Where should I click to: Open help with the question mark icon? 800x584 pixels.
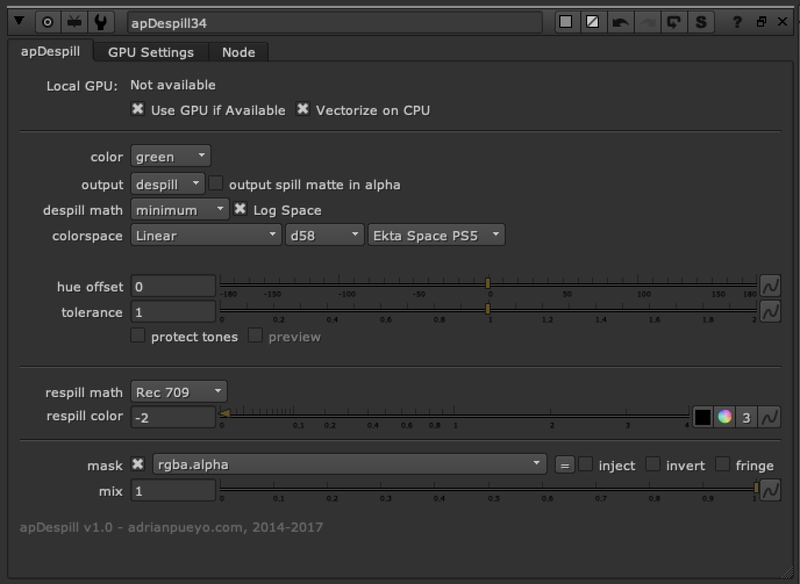(x=737, y=22)
